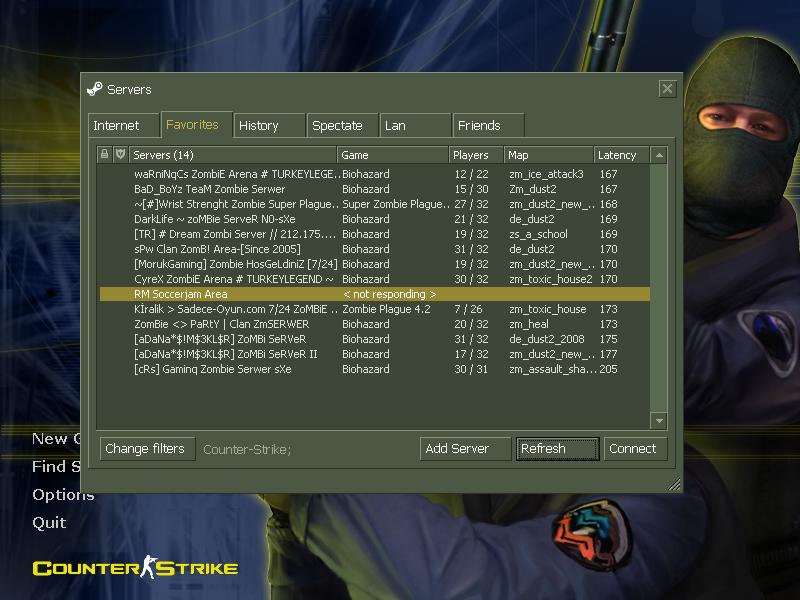Click the password lock column header icon
This screenshot has height=600, width=800.
point(104,154)
